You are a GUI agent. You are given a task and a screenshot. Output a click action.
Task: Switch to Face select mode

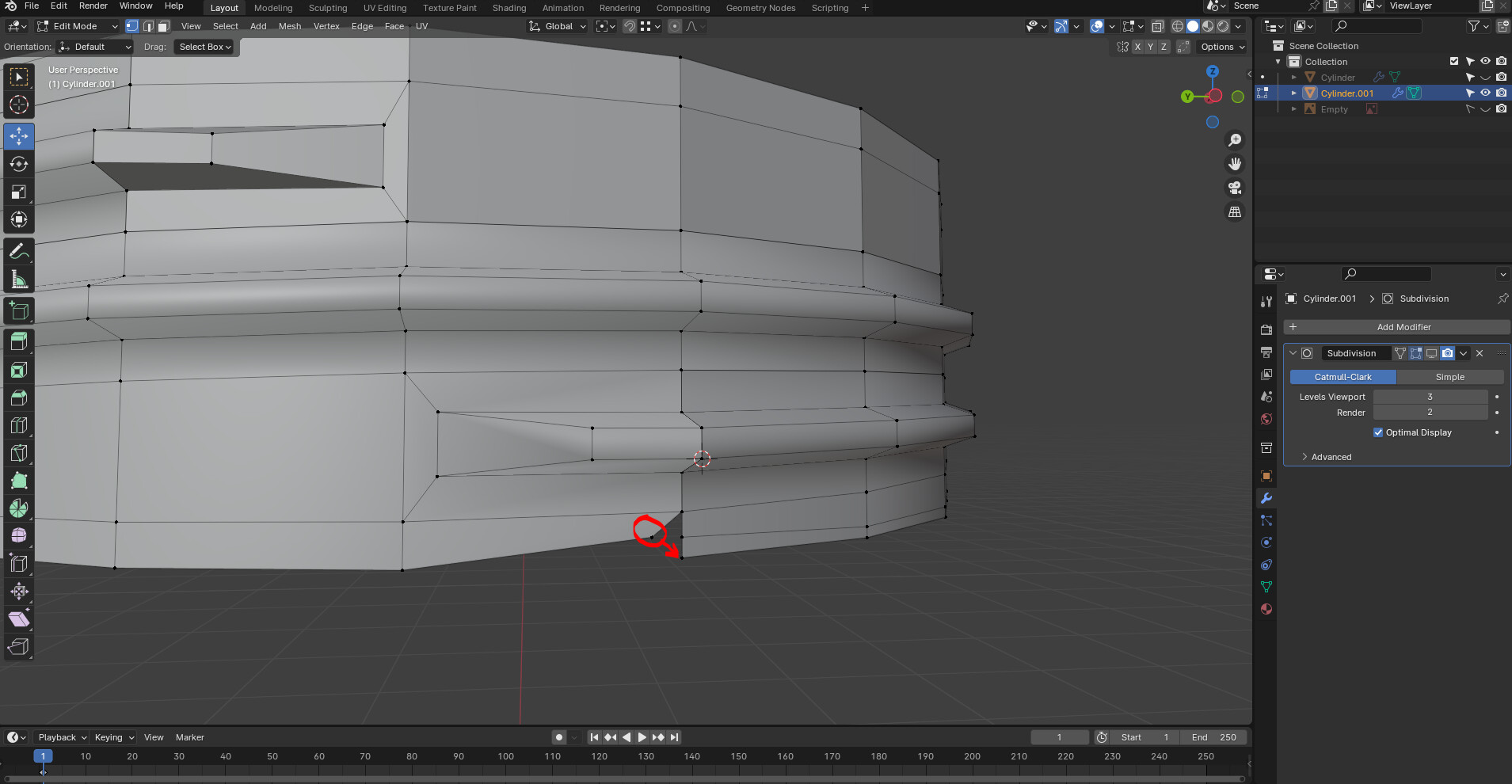pyautogui.click(x=163, y=26)
